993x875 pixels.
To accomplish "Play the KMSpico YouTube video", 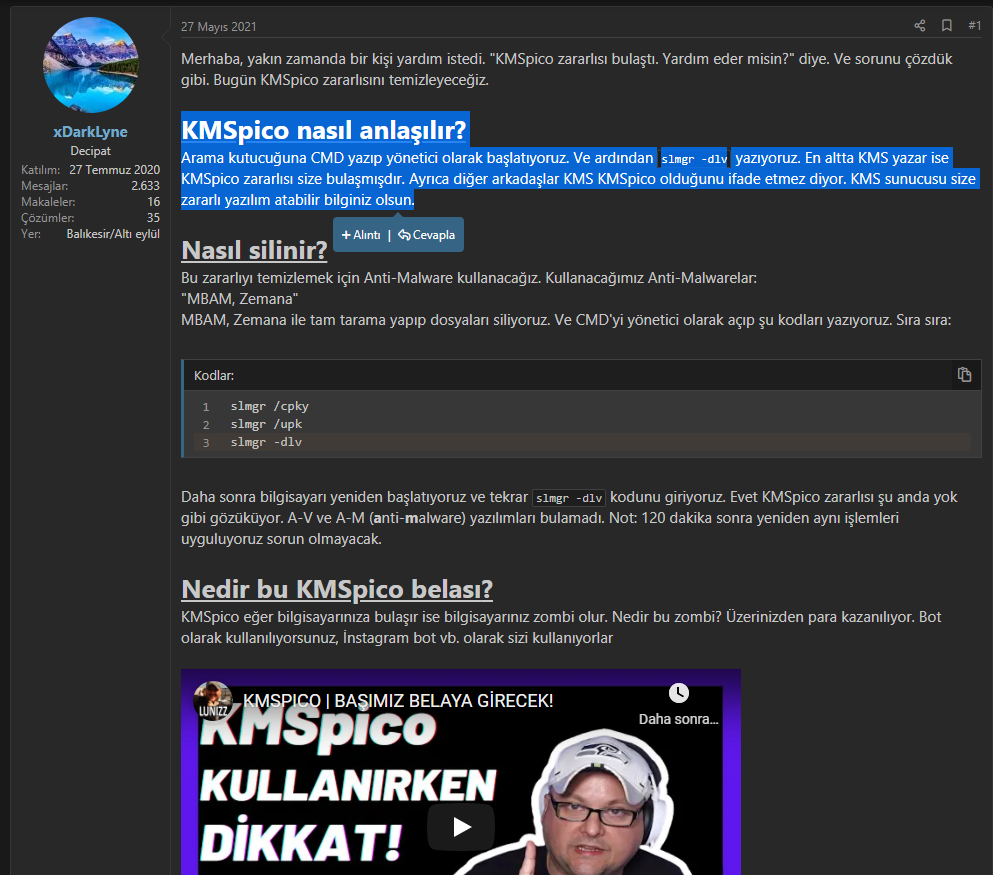I will coord(460,827).
